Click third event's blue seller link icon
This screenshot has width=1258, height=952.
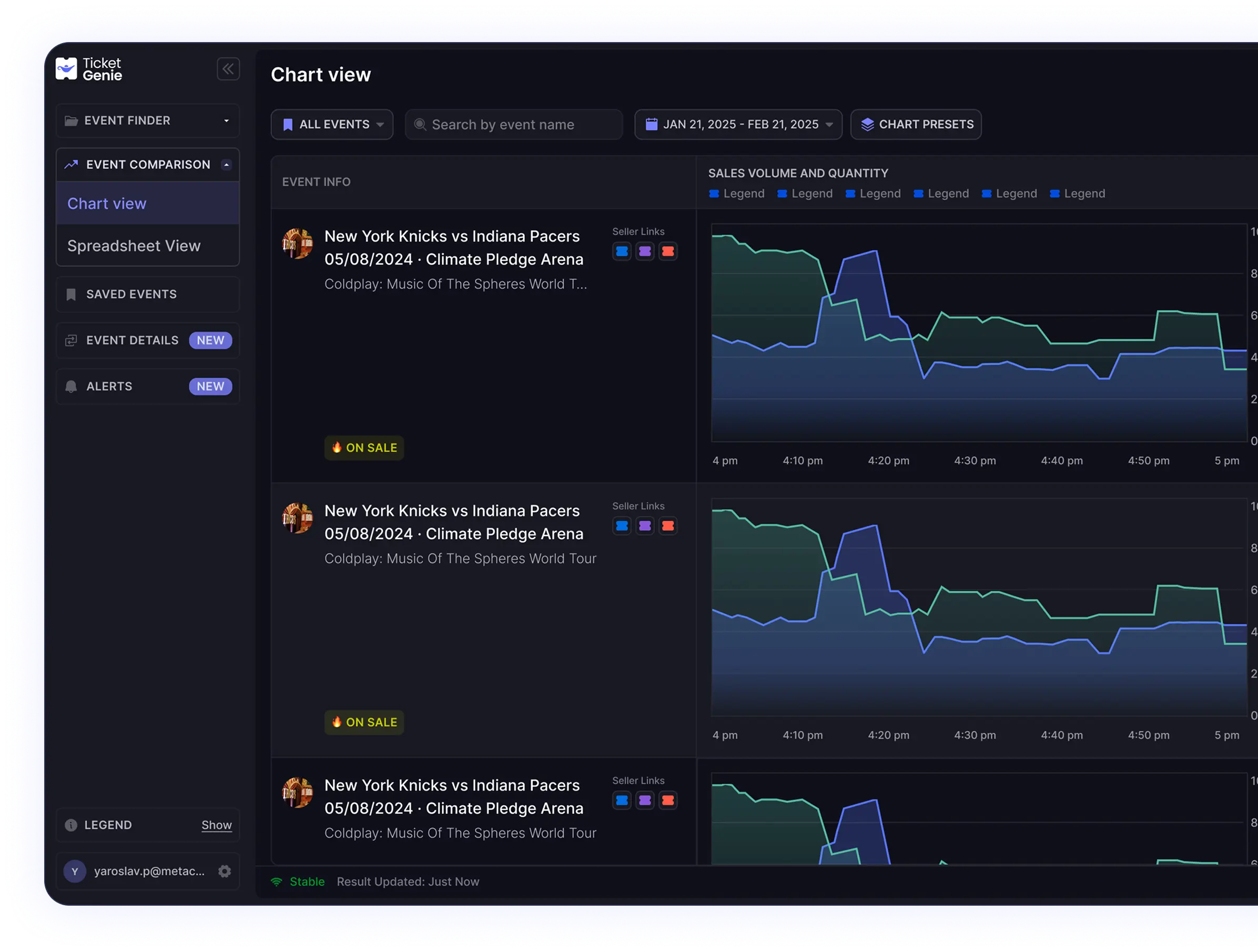tap(622, 800)
